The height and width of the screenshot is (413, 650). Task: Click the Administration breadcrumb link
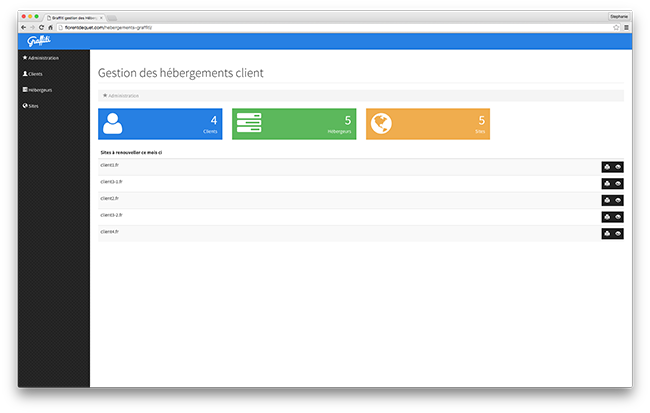(x=124, y=96)
